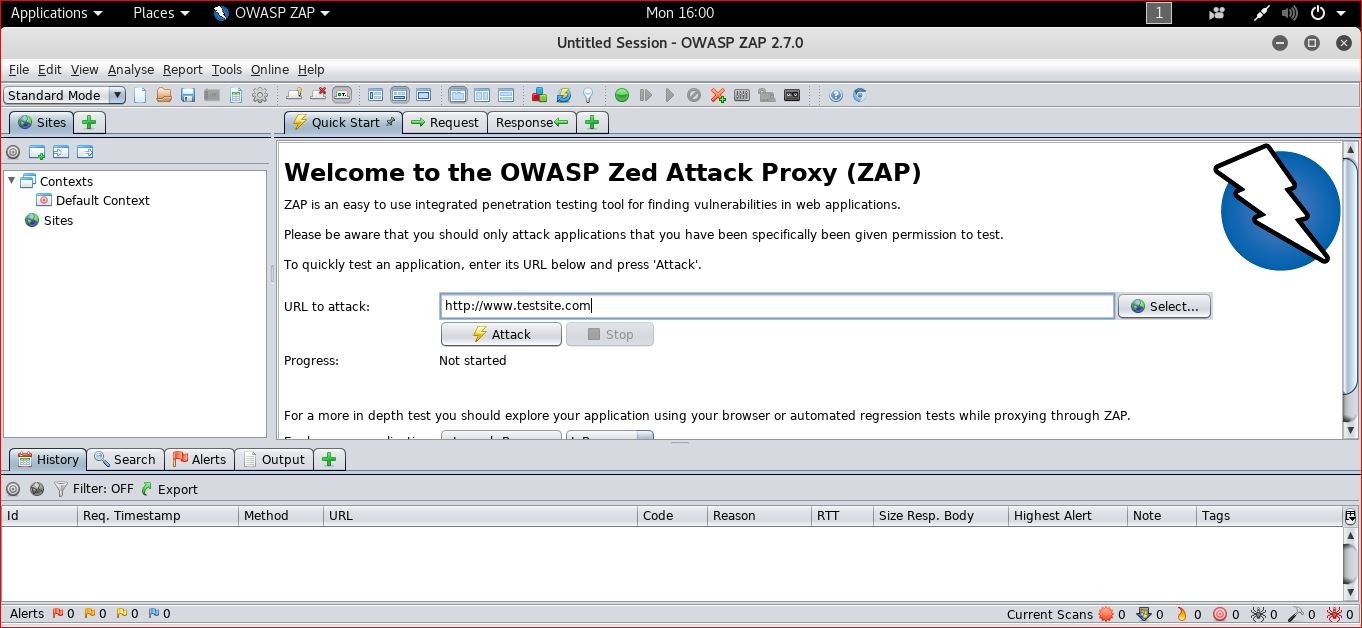1362x628 pixels.
Task: Open Session Properties from the toolbar
Action: point(236,95)
